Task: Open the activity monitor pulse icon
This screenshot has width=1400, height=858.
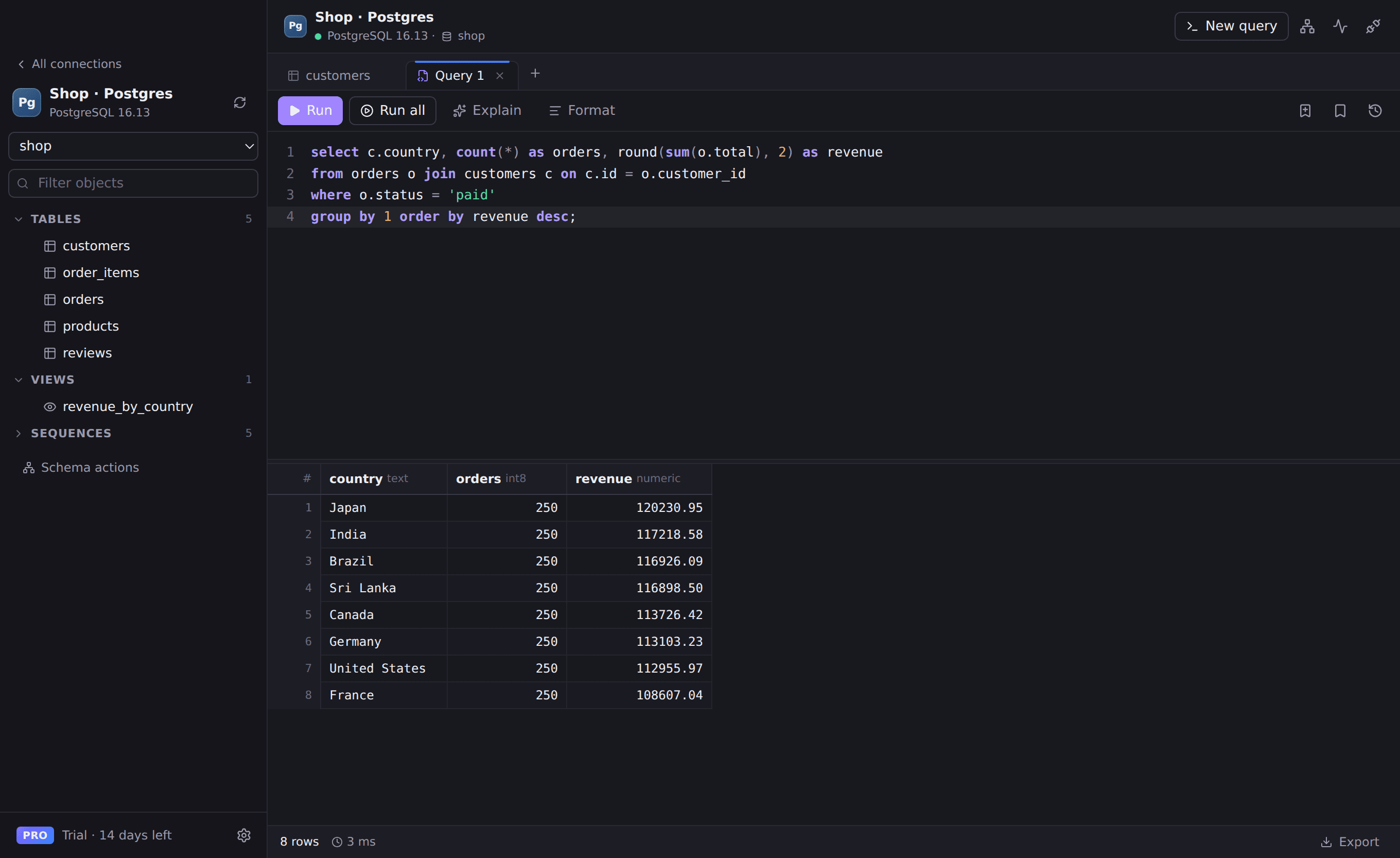Action: pyautogui.click(x=1340, y=26)
